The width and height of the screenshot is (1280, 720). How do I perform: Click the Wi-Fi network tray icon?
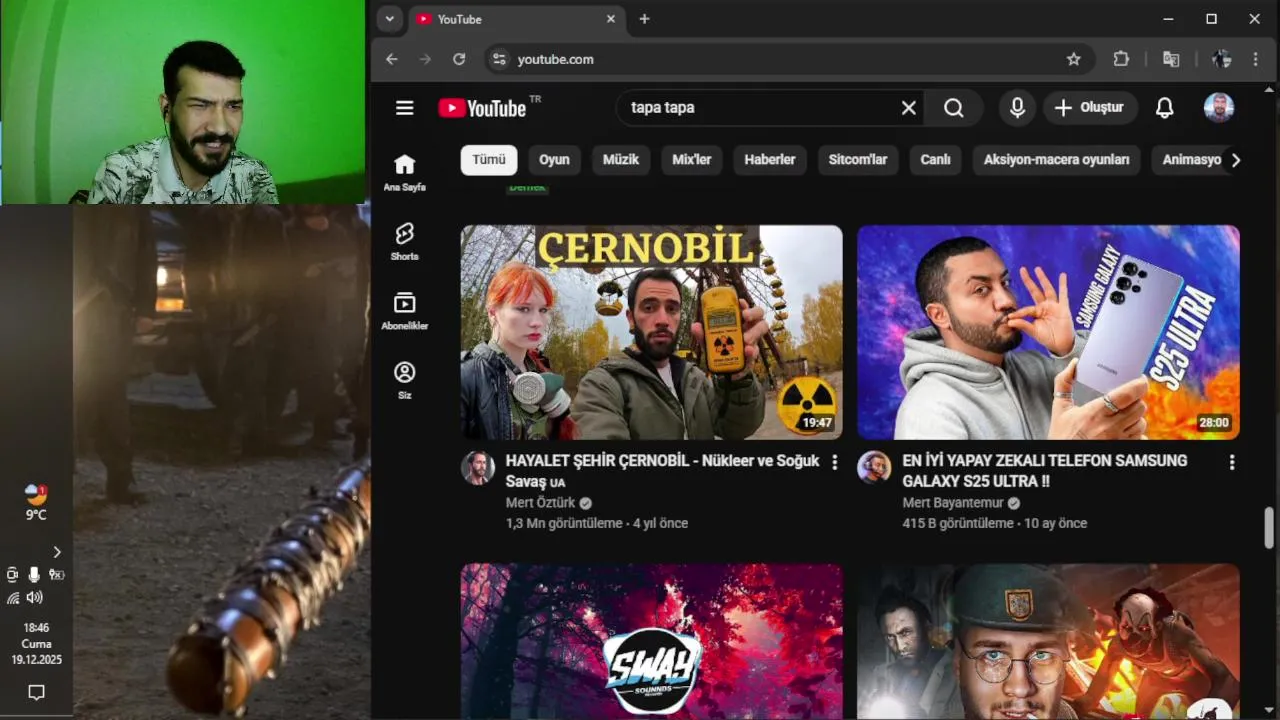pyautogui.click(x=13, y=597)
